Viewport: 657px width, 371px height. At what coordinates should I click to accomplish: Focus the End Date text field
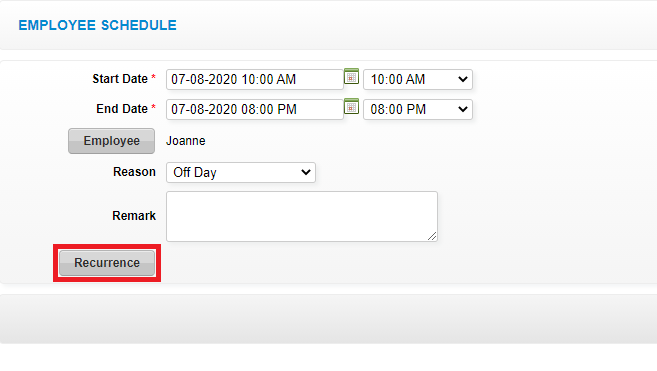255,109
